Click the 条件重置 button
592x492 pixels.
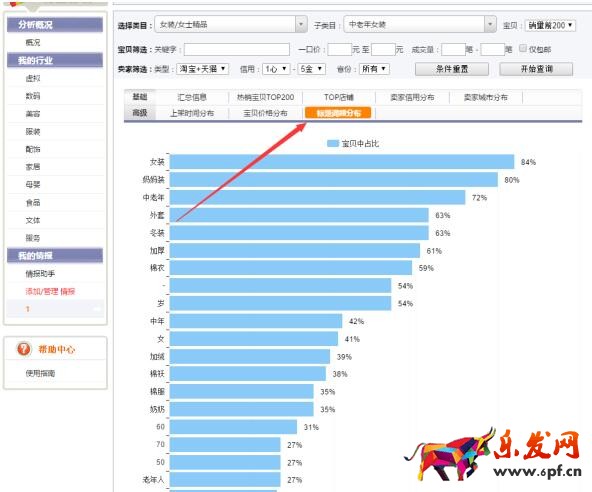[452, 69]
